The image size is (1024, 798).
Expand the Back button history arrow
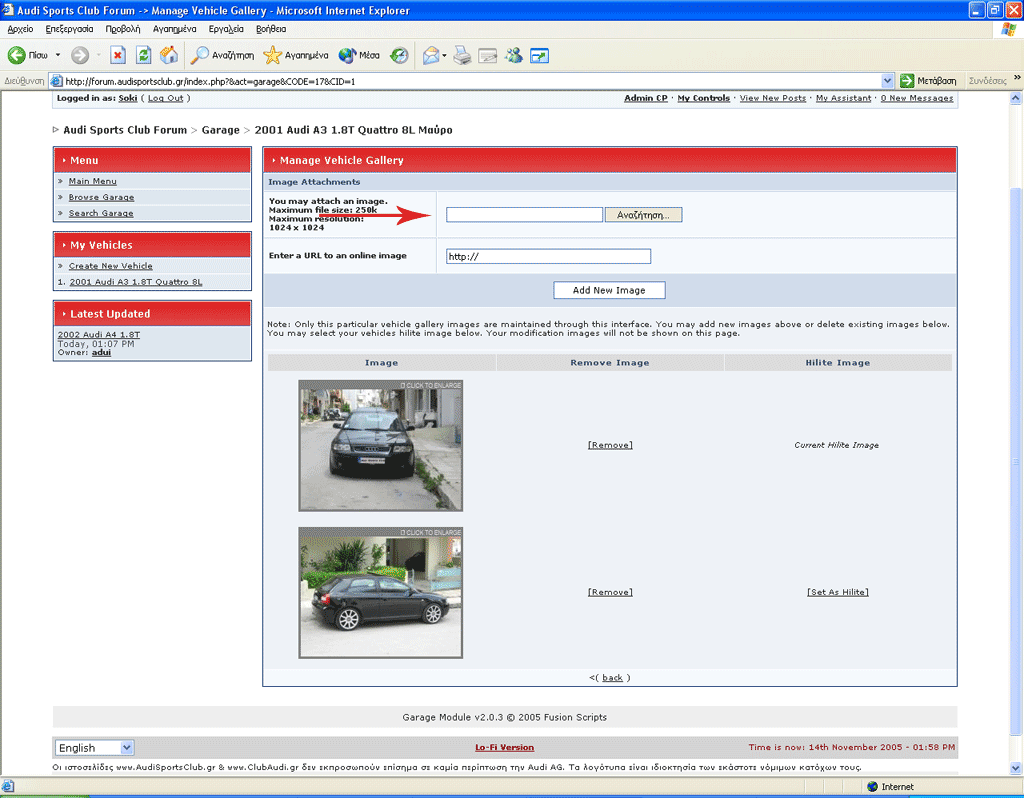coord(58,56)
